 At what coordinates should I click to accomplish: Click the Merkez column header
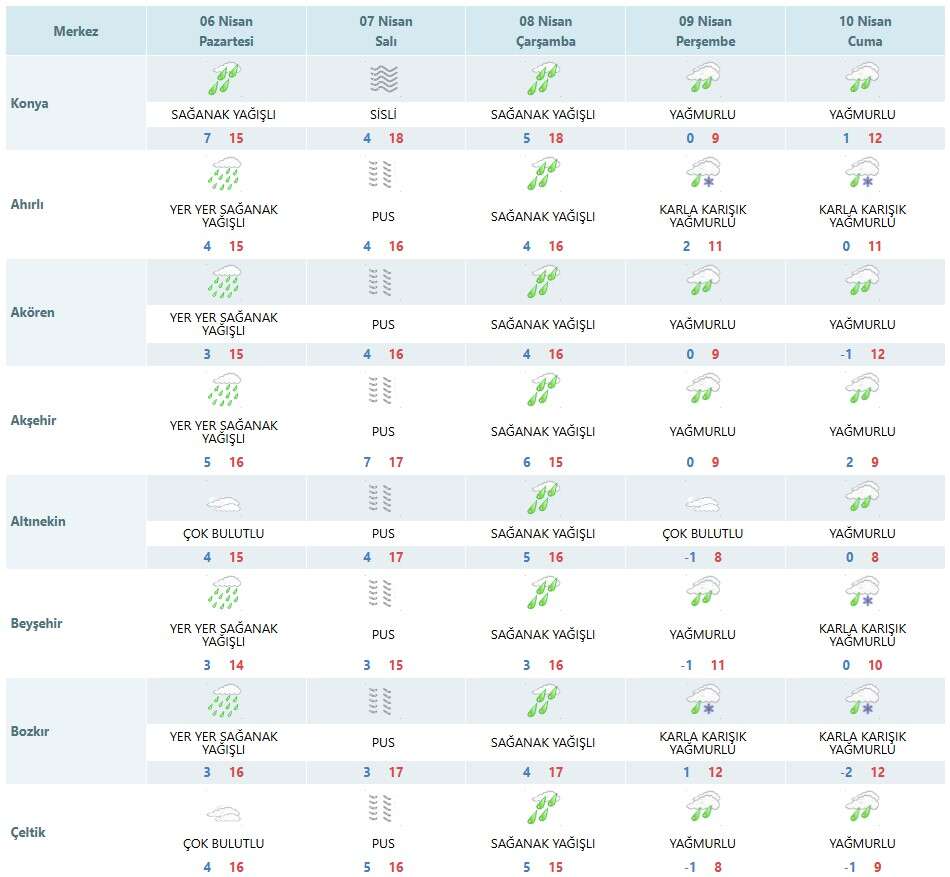(76, 31)
